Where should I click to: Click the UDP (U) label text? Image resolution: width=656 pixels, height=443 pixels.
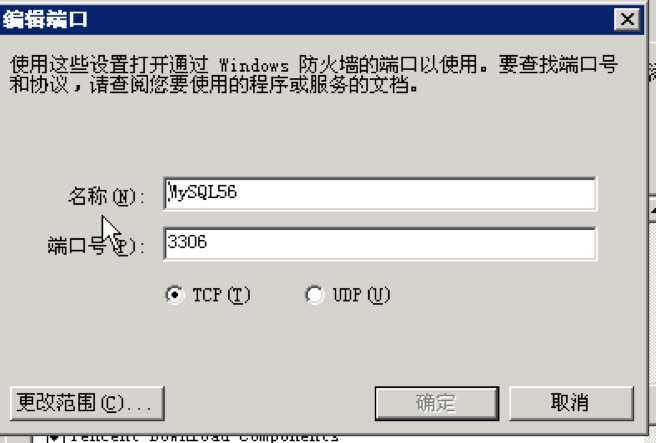pos(361,295)
